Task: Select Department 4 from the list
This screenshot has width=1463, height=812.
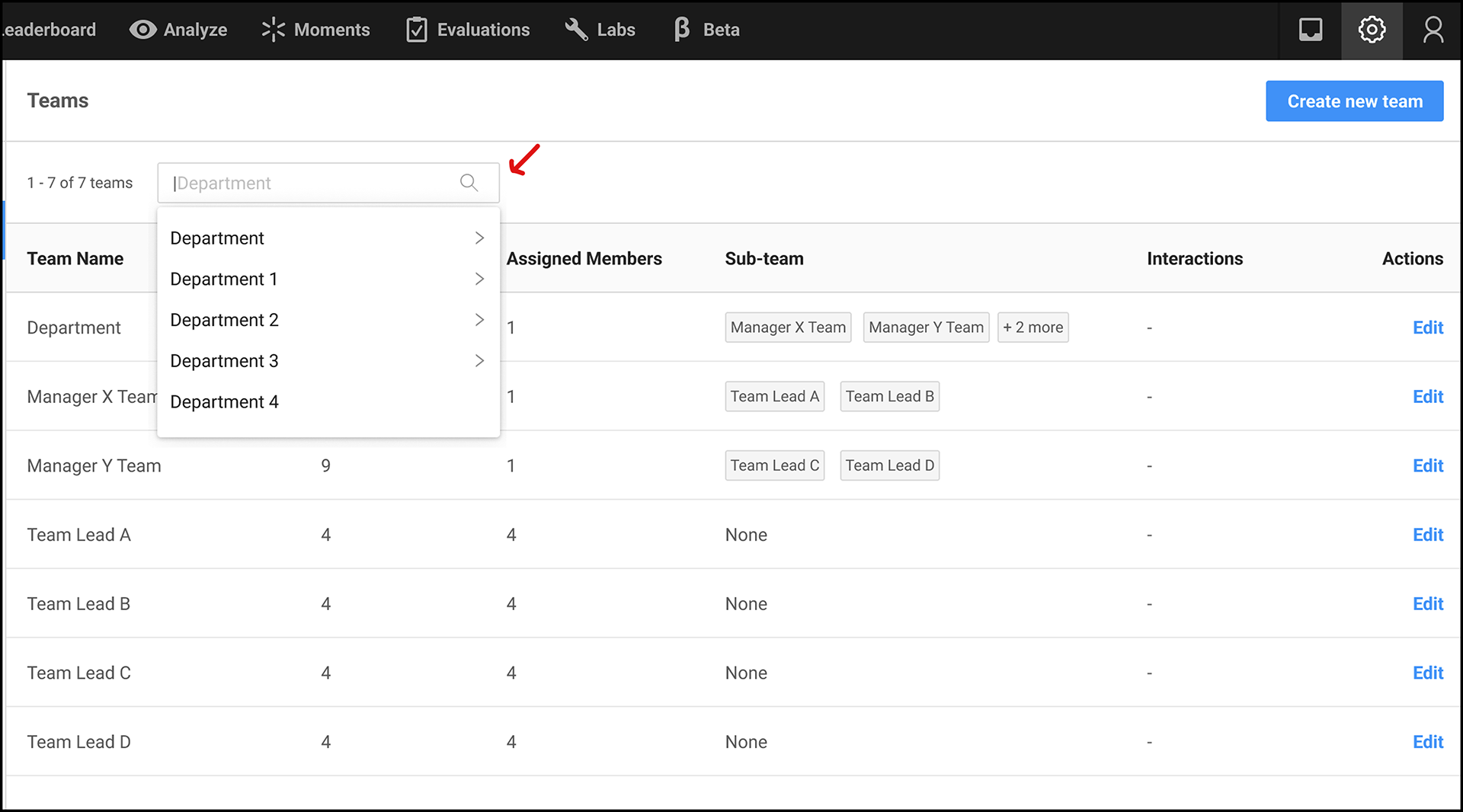Action: click(225, 402)
